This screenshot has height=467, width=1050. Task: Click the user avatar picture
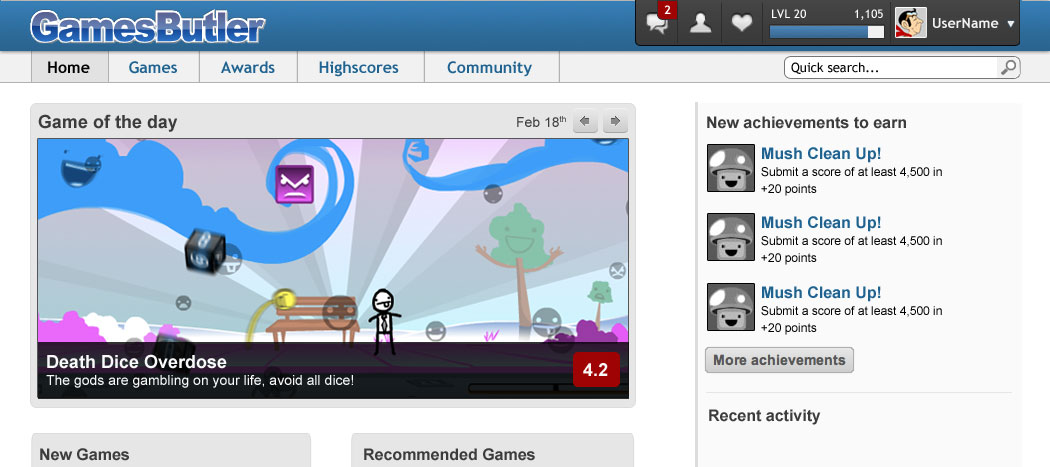tap(910, 23)
